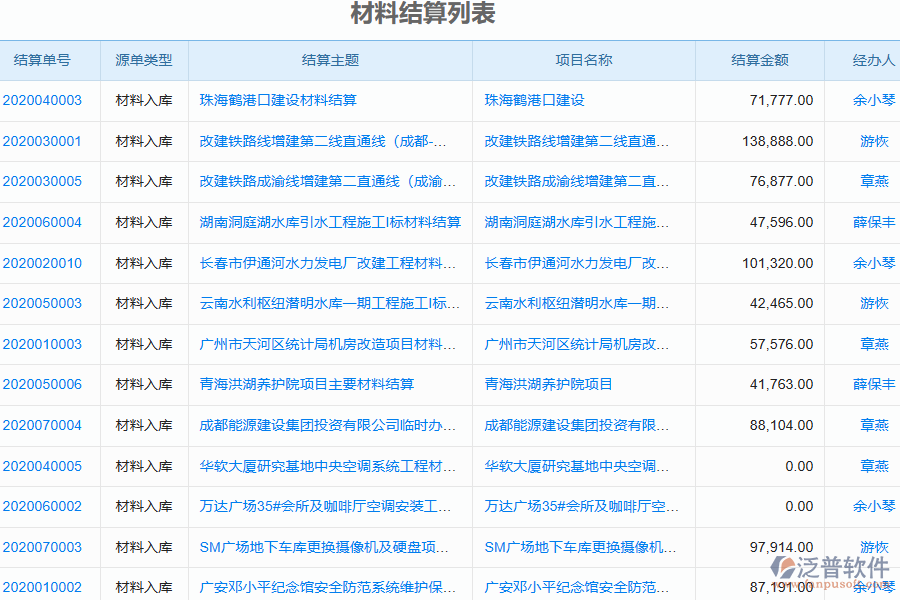Viewport: 900px width, 600px height.
Task: Open the 万达广场35#会所及咖啡厅空 project link
Action: pyautogui.click(x=580, y=506)
